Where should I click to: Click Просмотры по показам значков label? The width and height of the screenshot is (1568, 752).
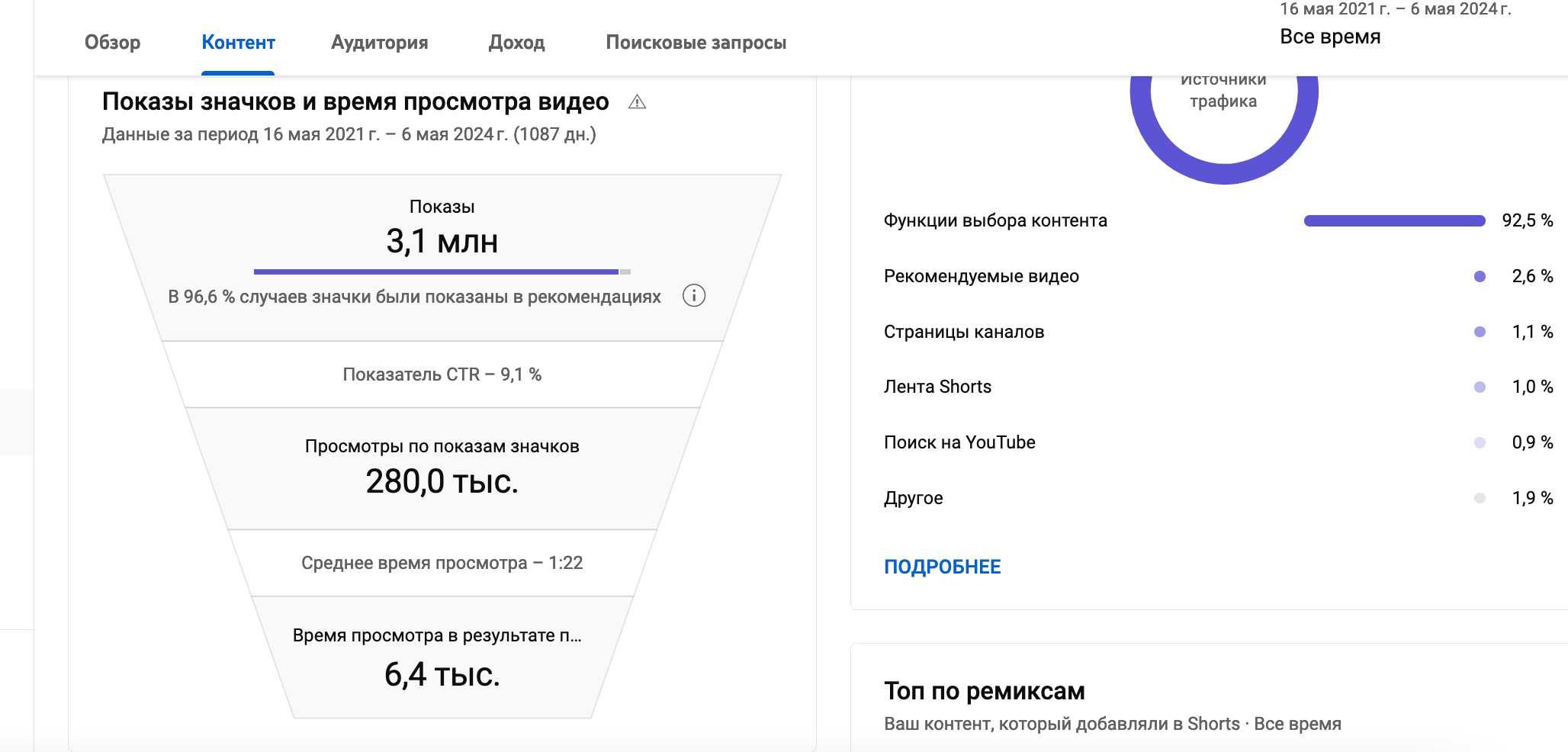click(x=442, y=446)
